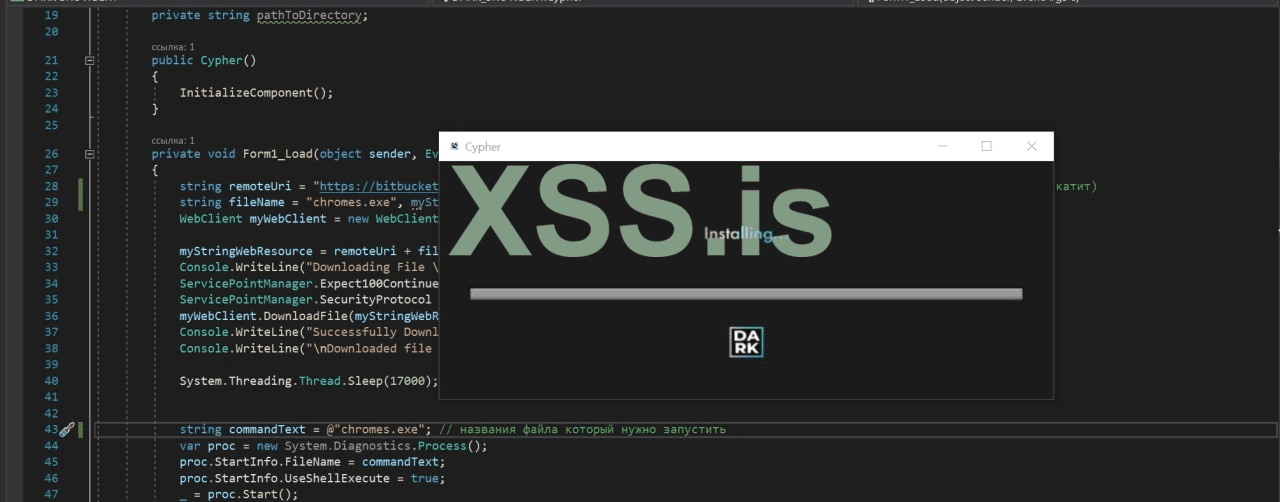The width and height of the screenshot is (1280, 502).
Task: Click proc.StartInfo.FileName line
Action: tap(312, 462)
